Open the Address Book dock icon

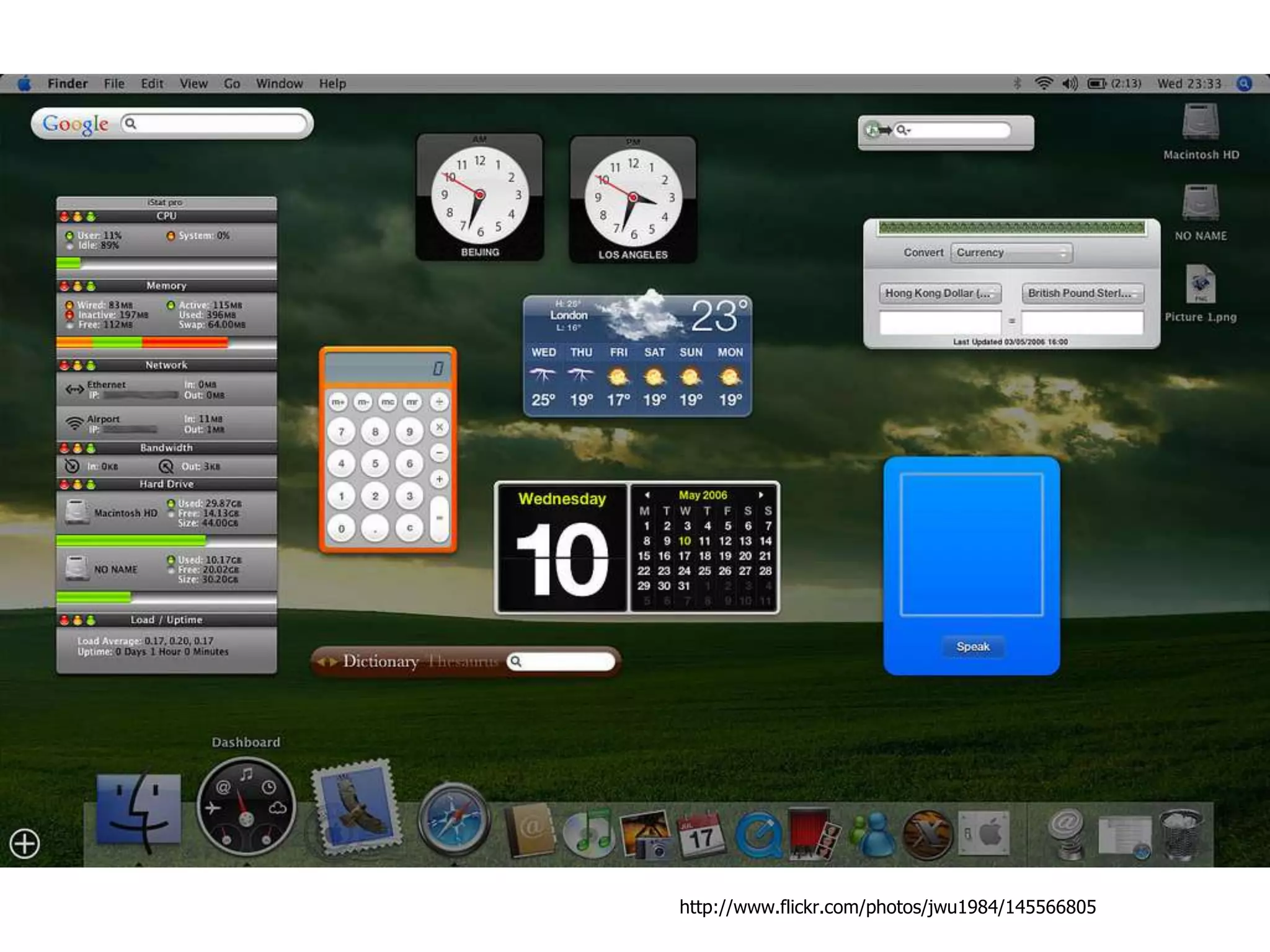click(x=531, y=830)
